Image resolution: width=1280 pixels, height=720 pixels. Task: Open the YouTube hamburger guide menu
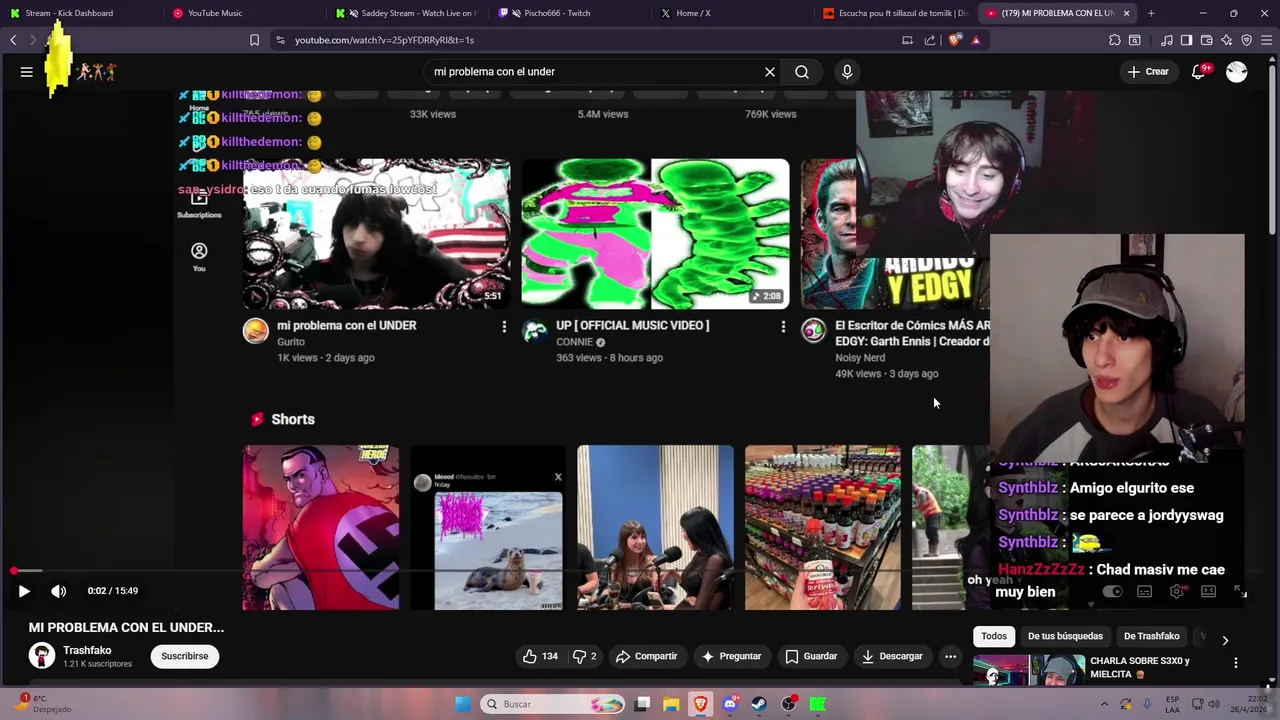tap(27, 72)
